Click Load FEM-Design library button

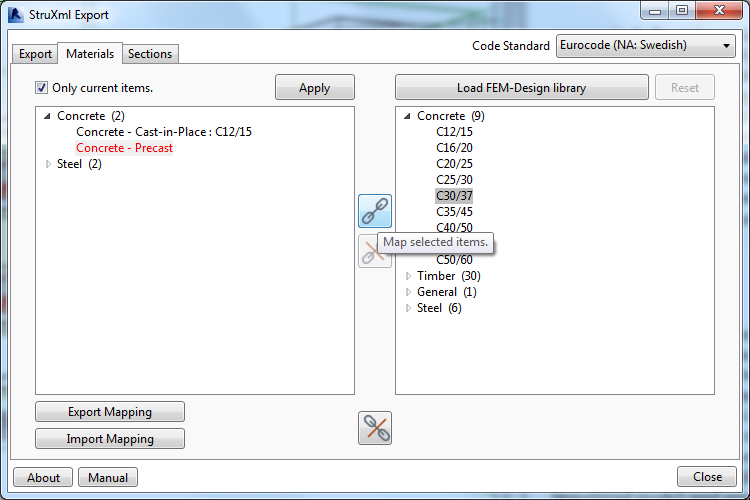[x=522, y=88]
